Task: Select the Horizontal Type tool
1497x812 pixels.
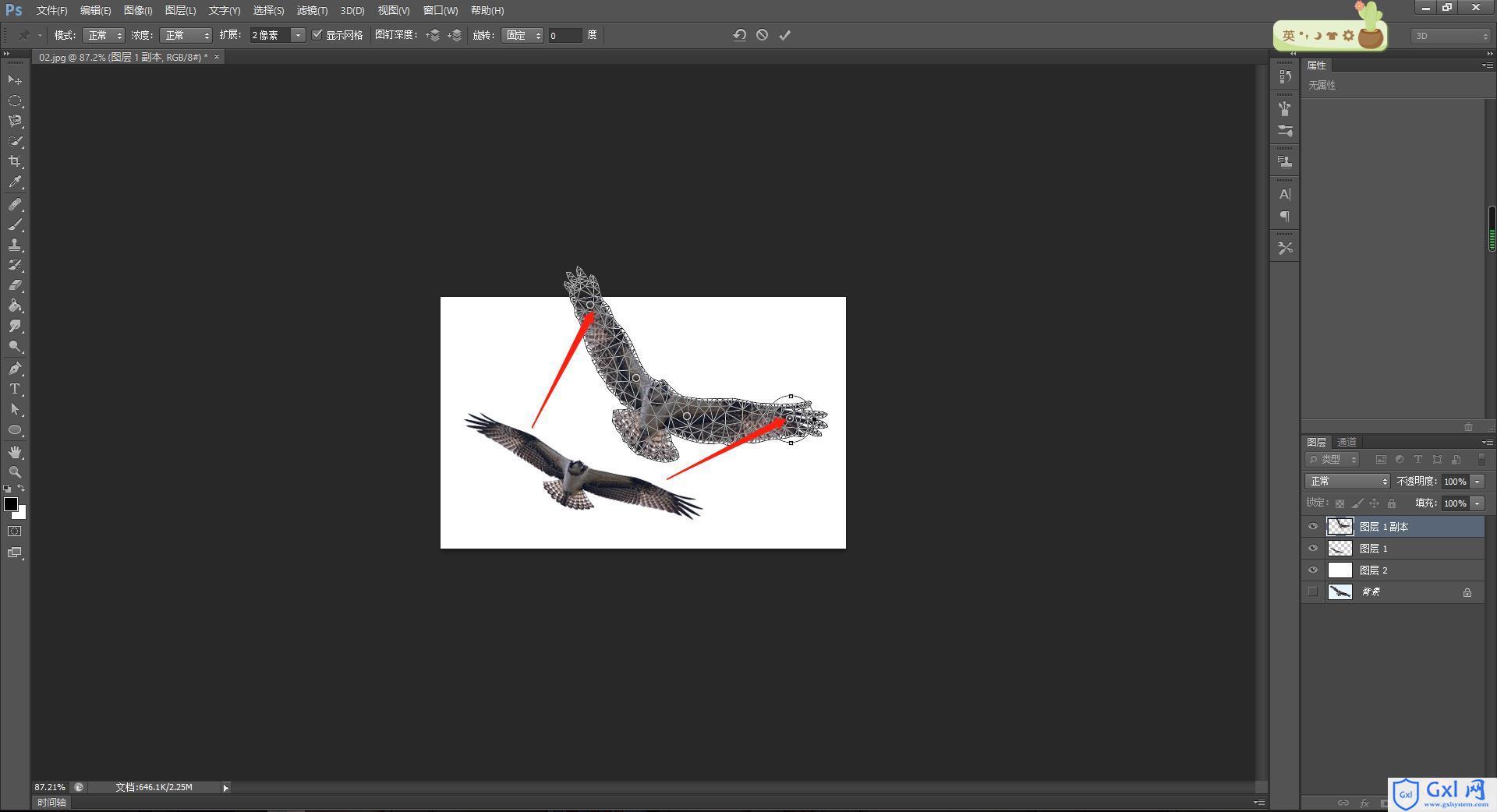Action: click(15, 389)
